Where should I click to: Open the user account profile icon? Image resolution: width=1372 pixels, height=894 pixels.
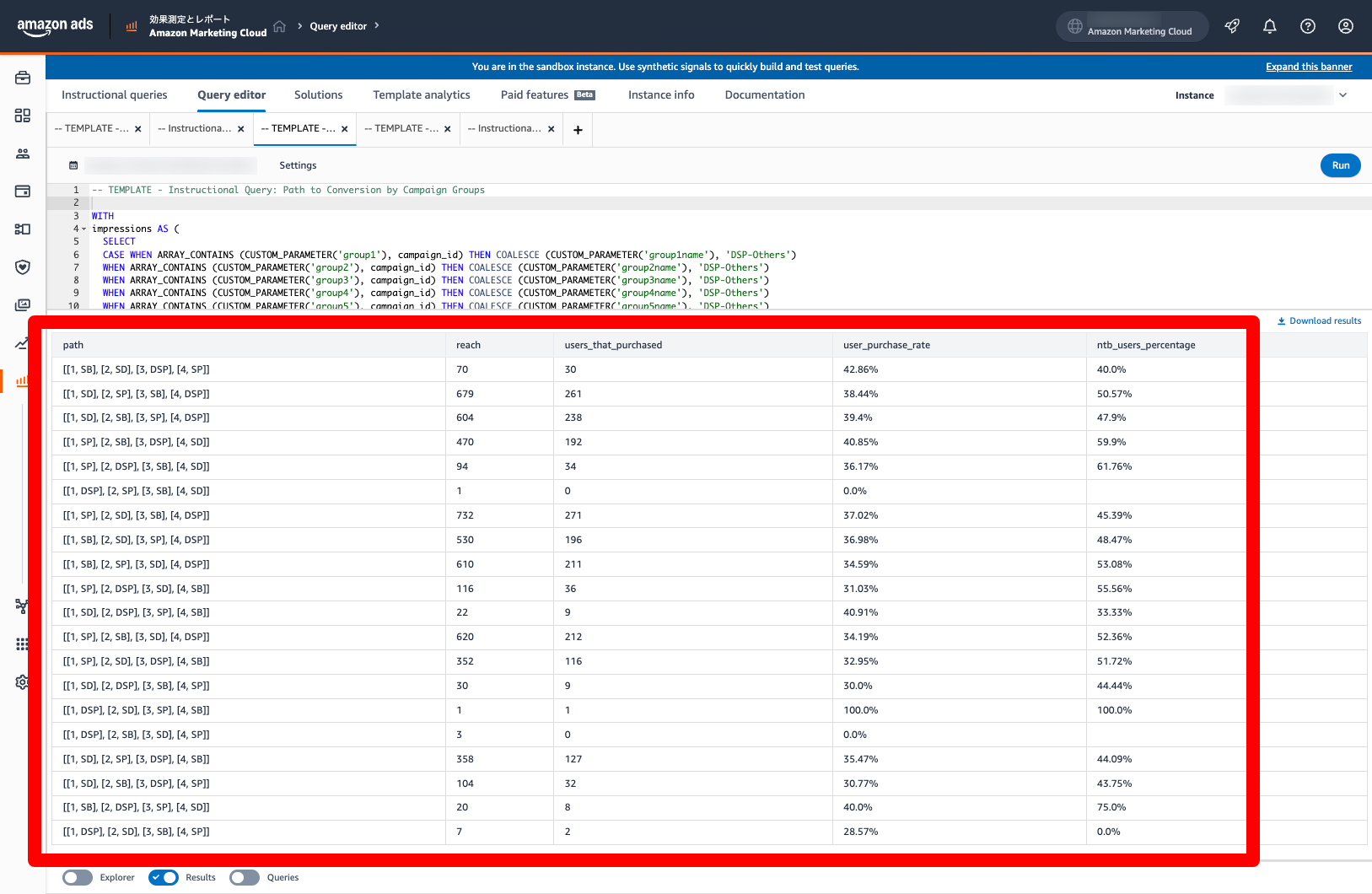[x=1345, y=26]
